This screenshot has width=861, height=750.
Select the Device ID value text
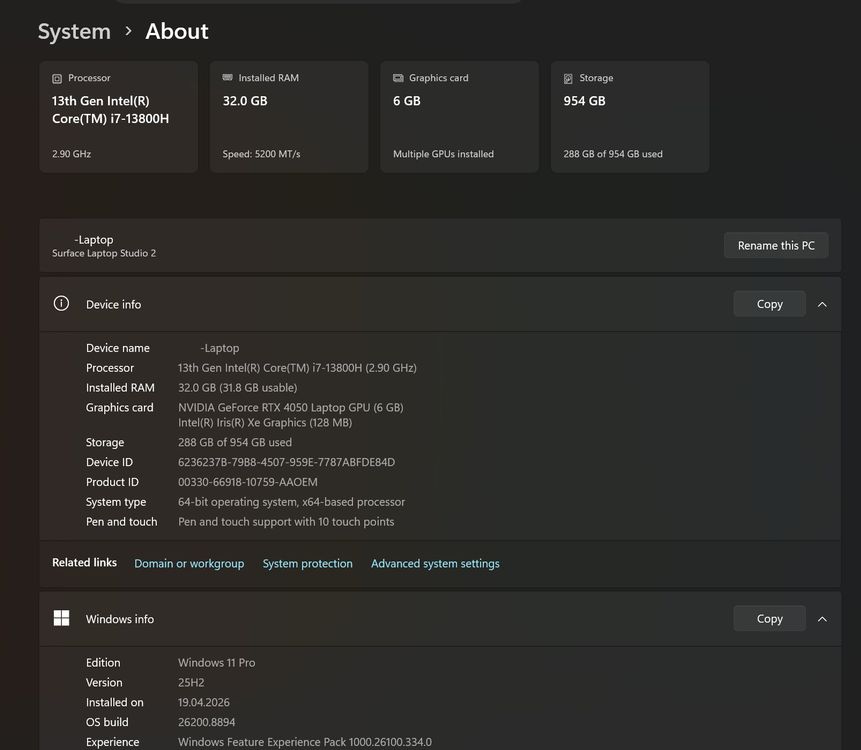[286, 462]
